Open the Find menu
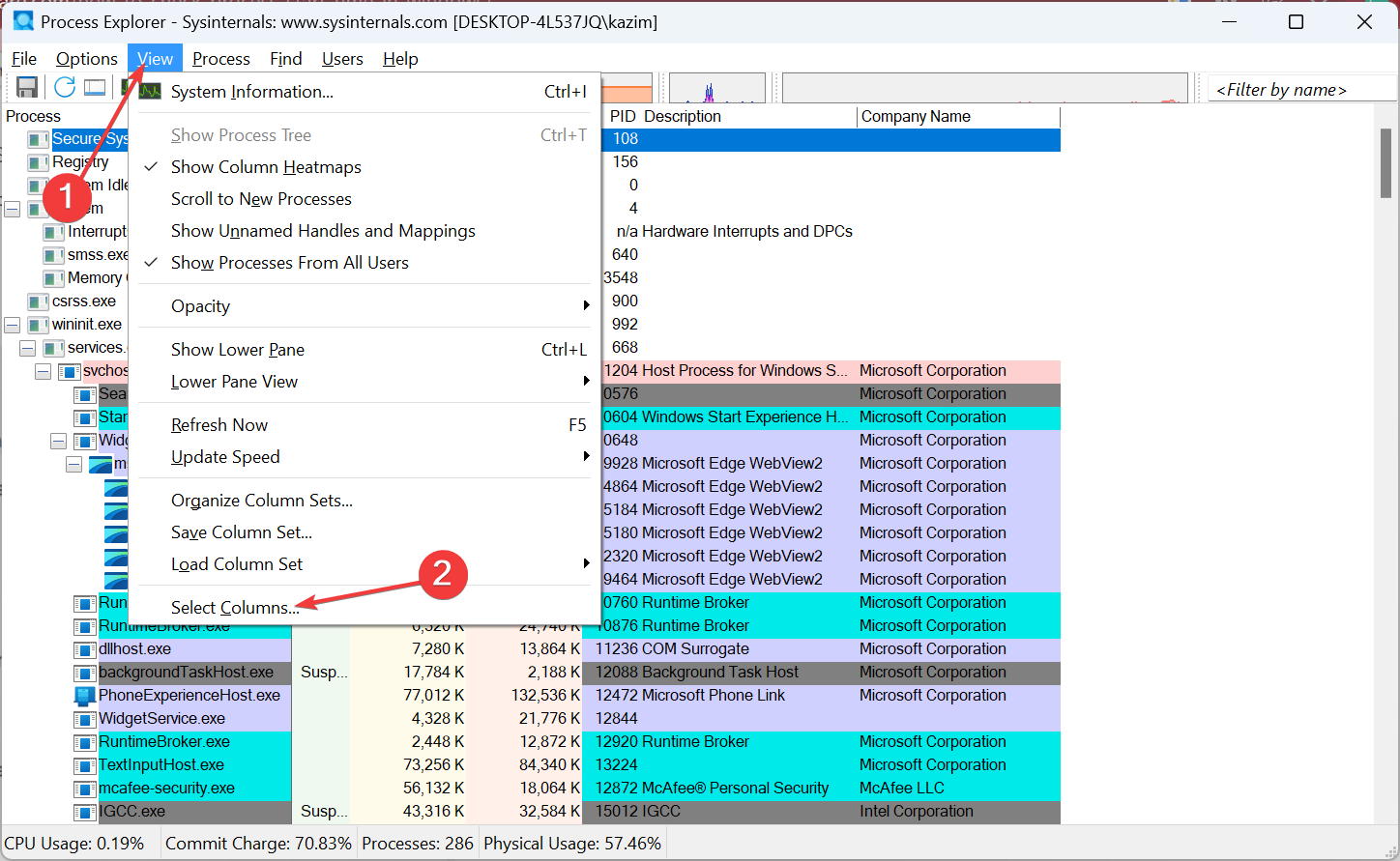This screenshot has height=861, width=1400. point(285,59)
